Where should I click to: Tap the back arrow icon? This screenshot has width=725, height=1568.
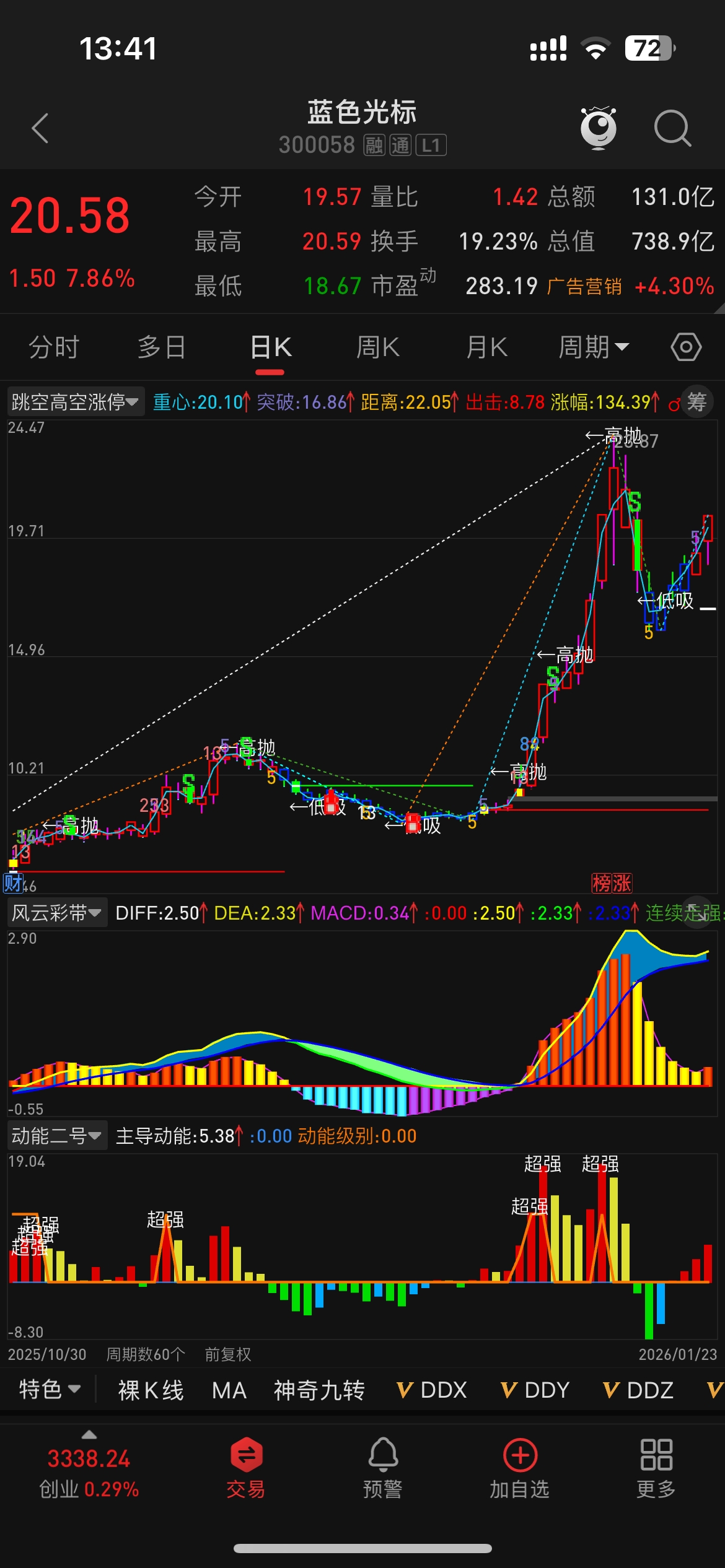click(x=40, y=128)
